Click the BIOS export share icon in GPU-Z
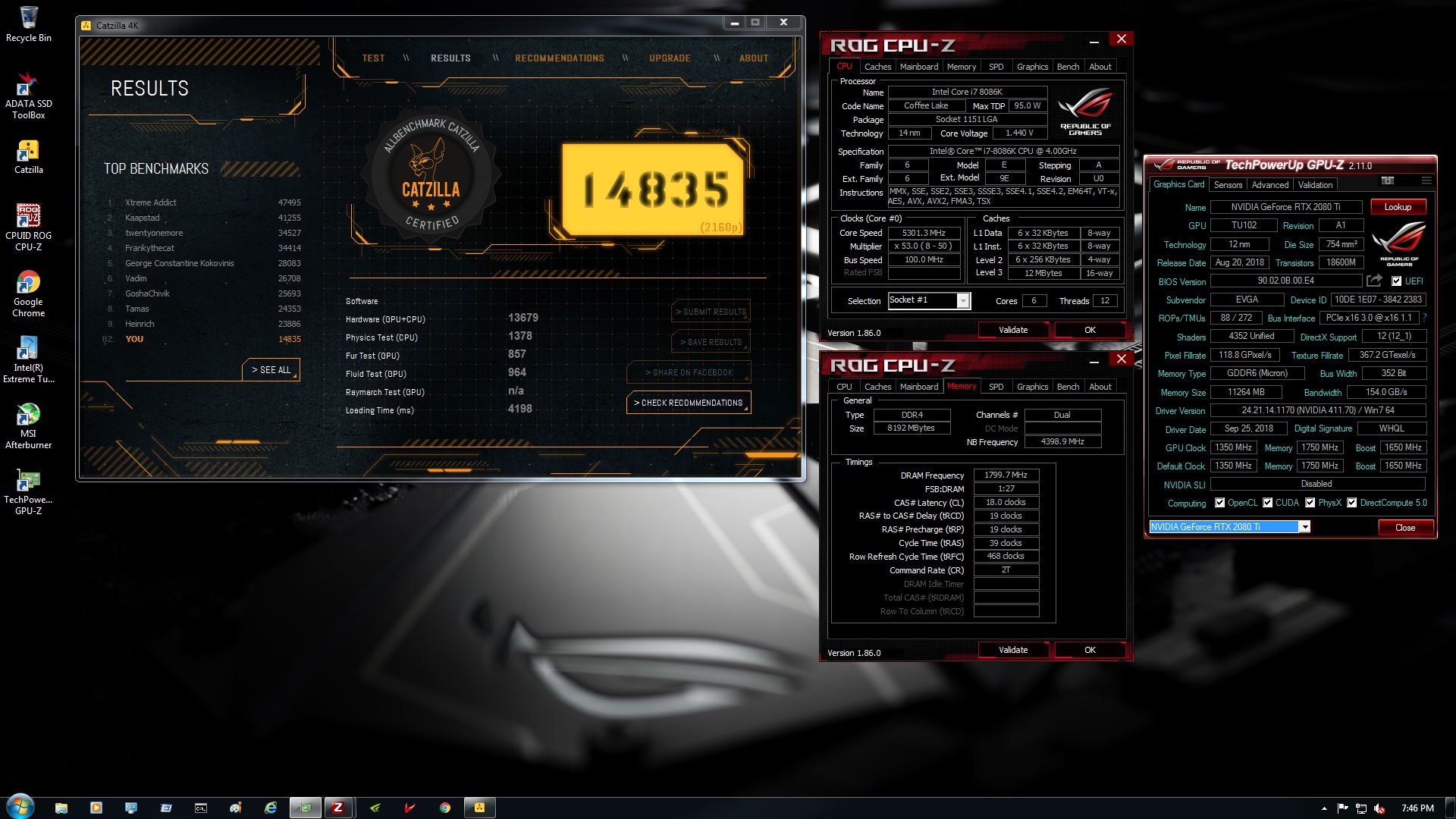 [x=1374, y=281]
